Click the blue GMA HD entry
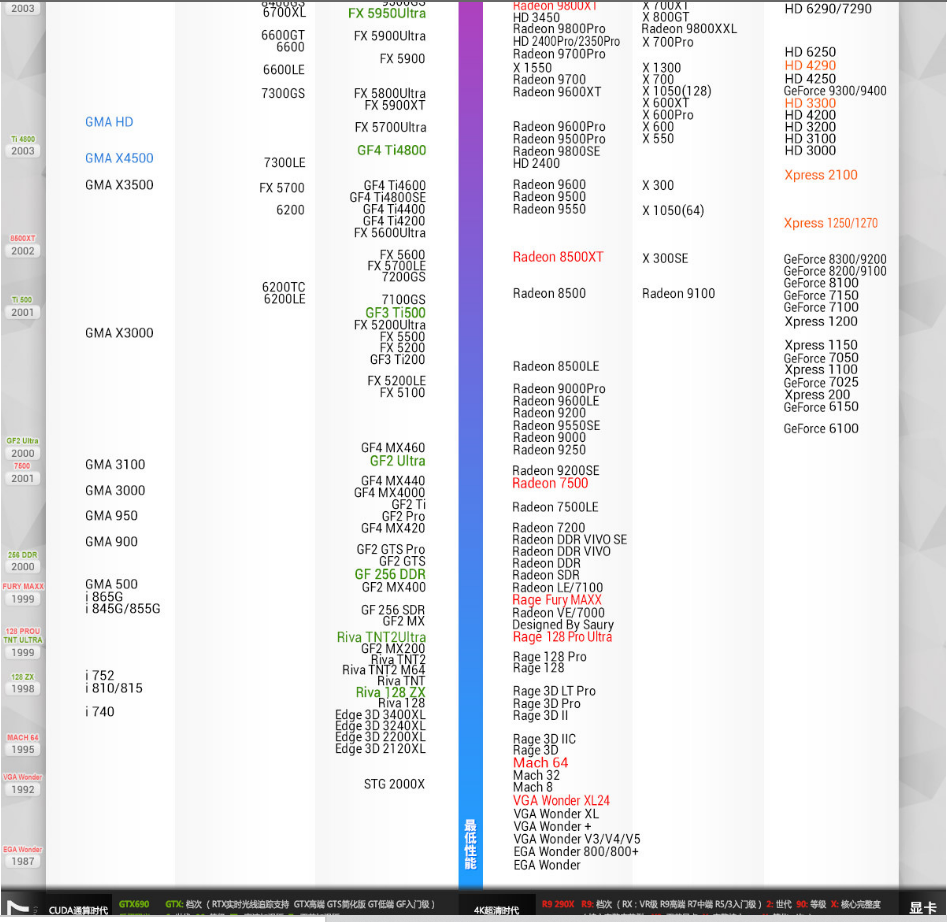 [x=109, y=122]
